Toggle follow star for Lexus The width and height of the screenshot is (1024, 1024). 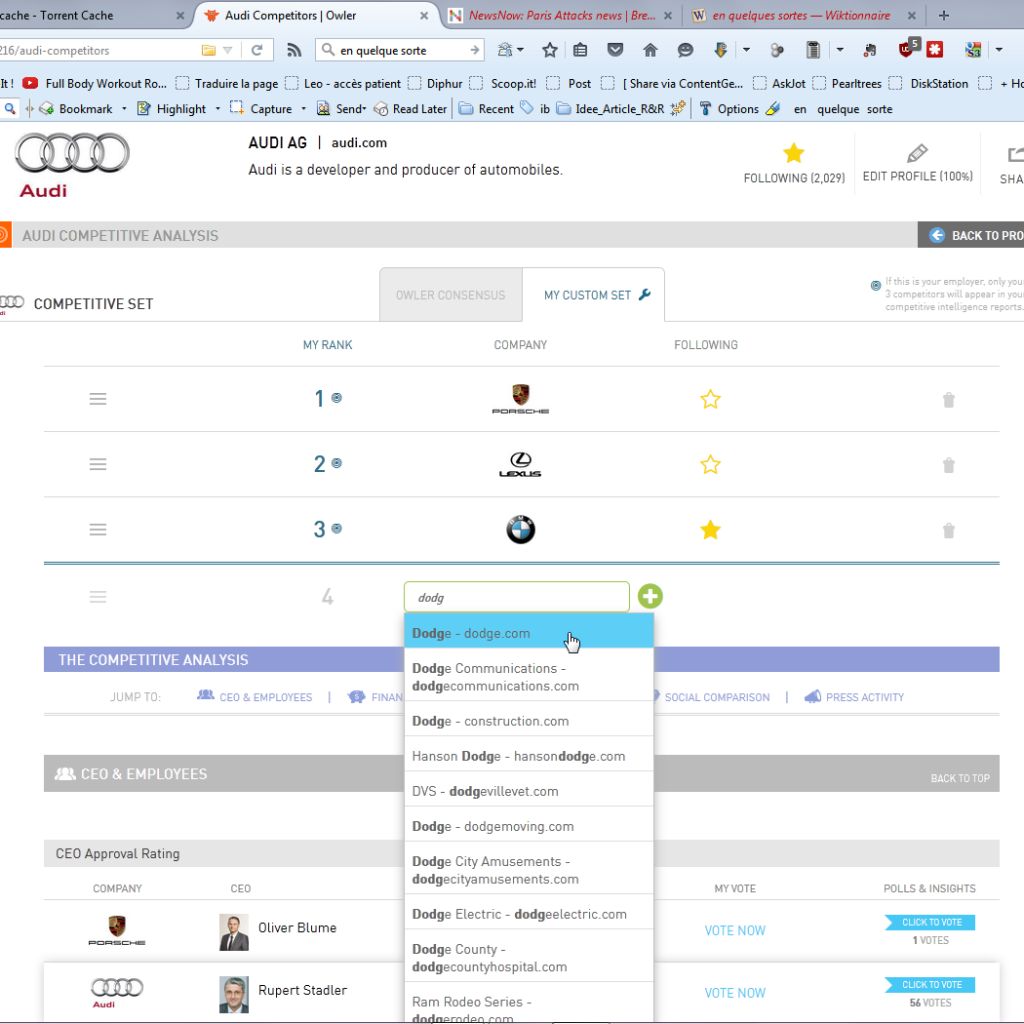[711, 464]
